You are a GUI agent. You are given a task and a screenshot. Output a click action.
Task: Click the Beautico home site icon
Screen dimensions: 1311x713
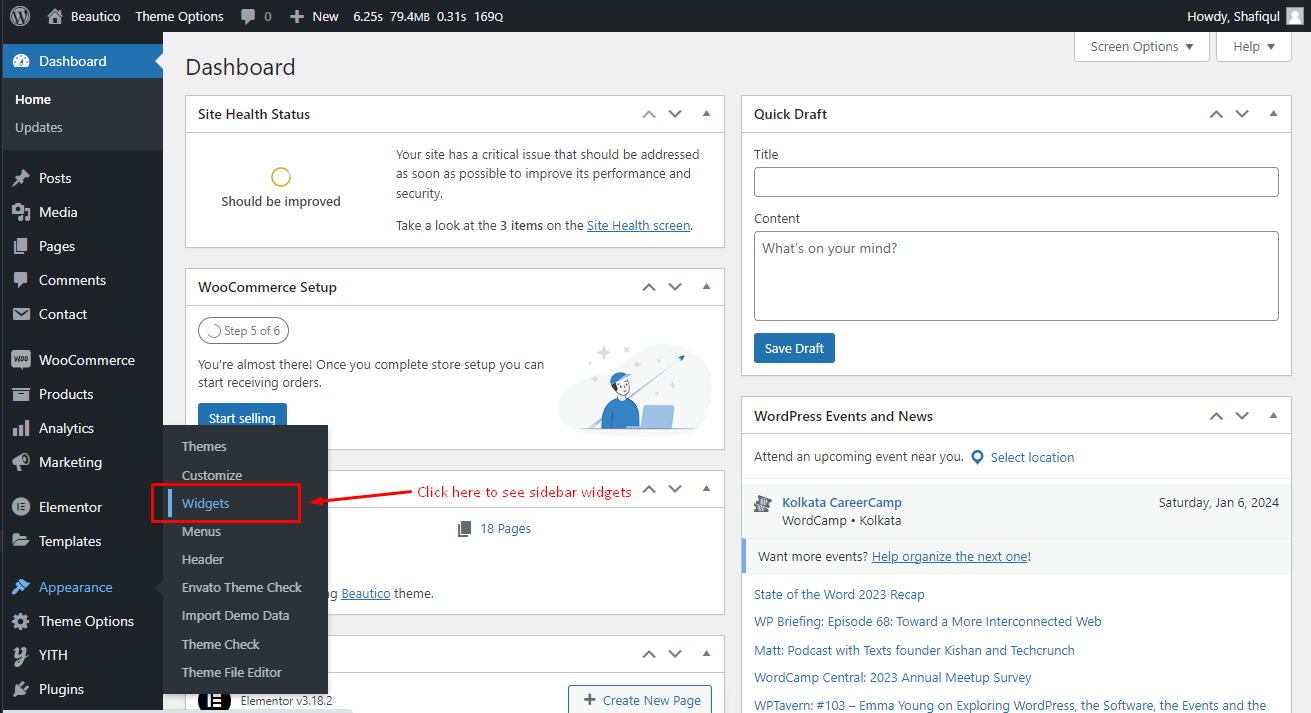54,16
